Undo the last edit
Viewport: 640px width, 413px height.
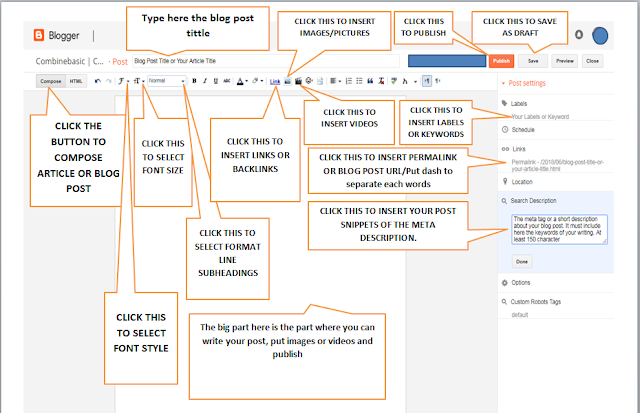[98, 81]
